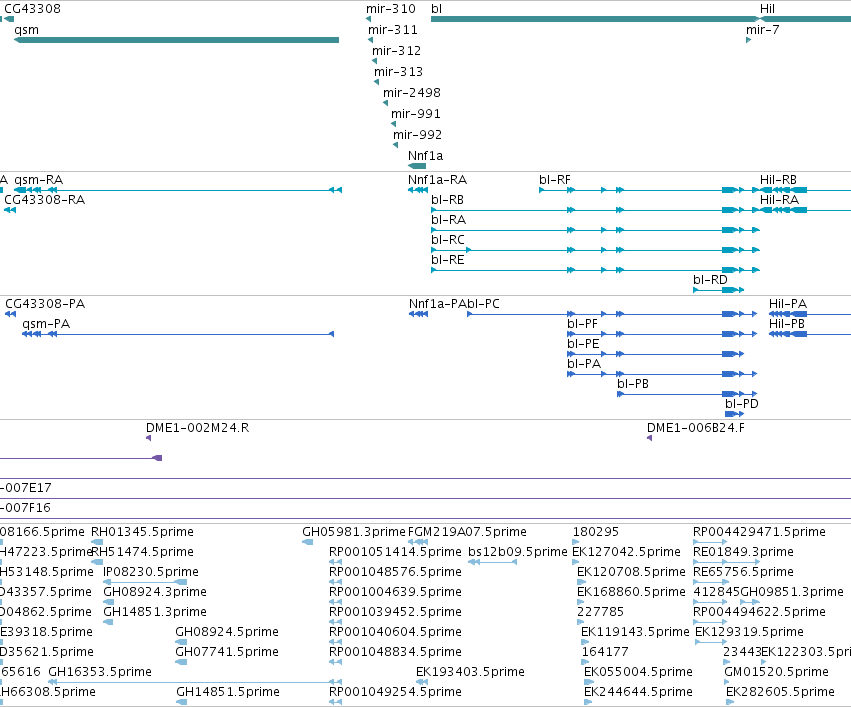
Task: Select the DME1-006B24.F clone end label
Action: (x=696, y=428)
